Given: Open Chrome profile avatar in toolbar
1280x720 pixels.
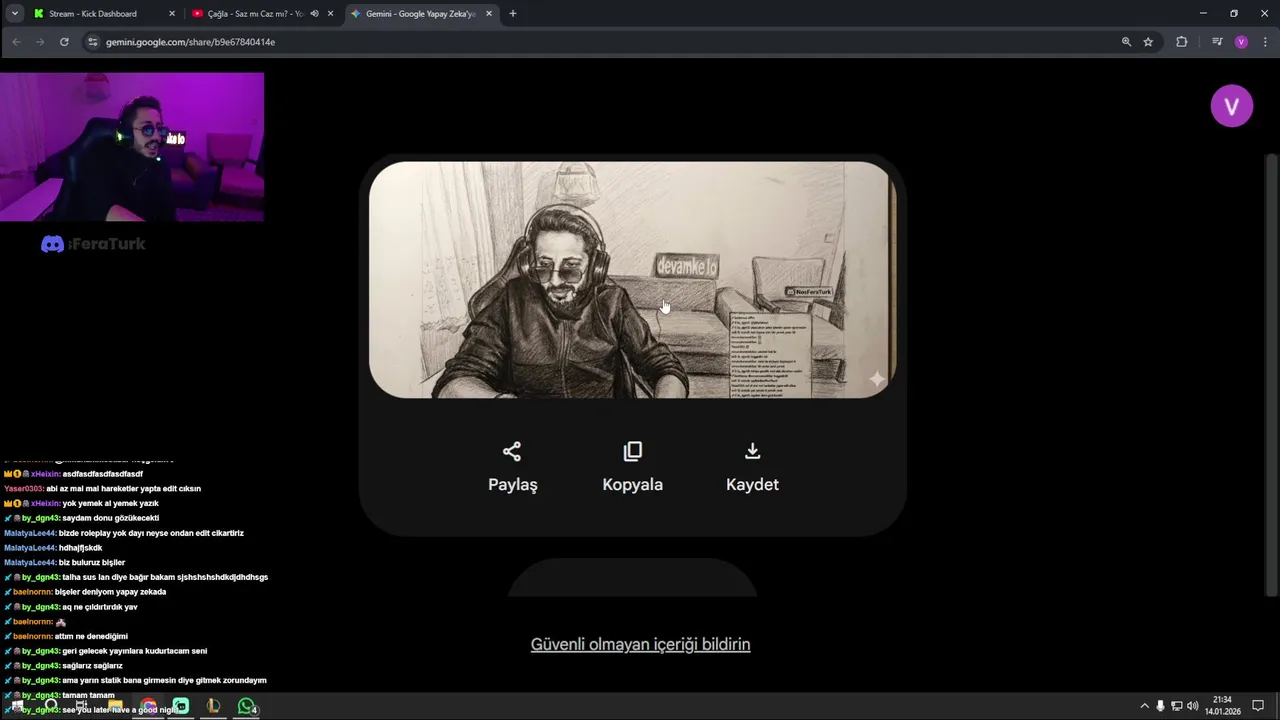Looking at the screenshot, I should [1241, 42].
